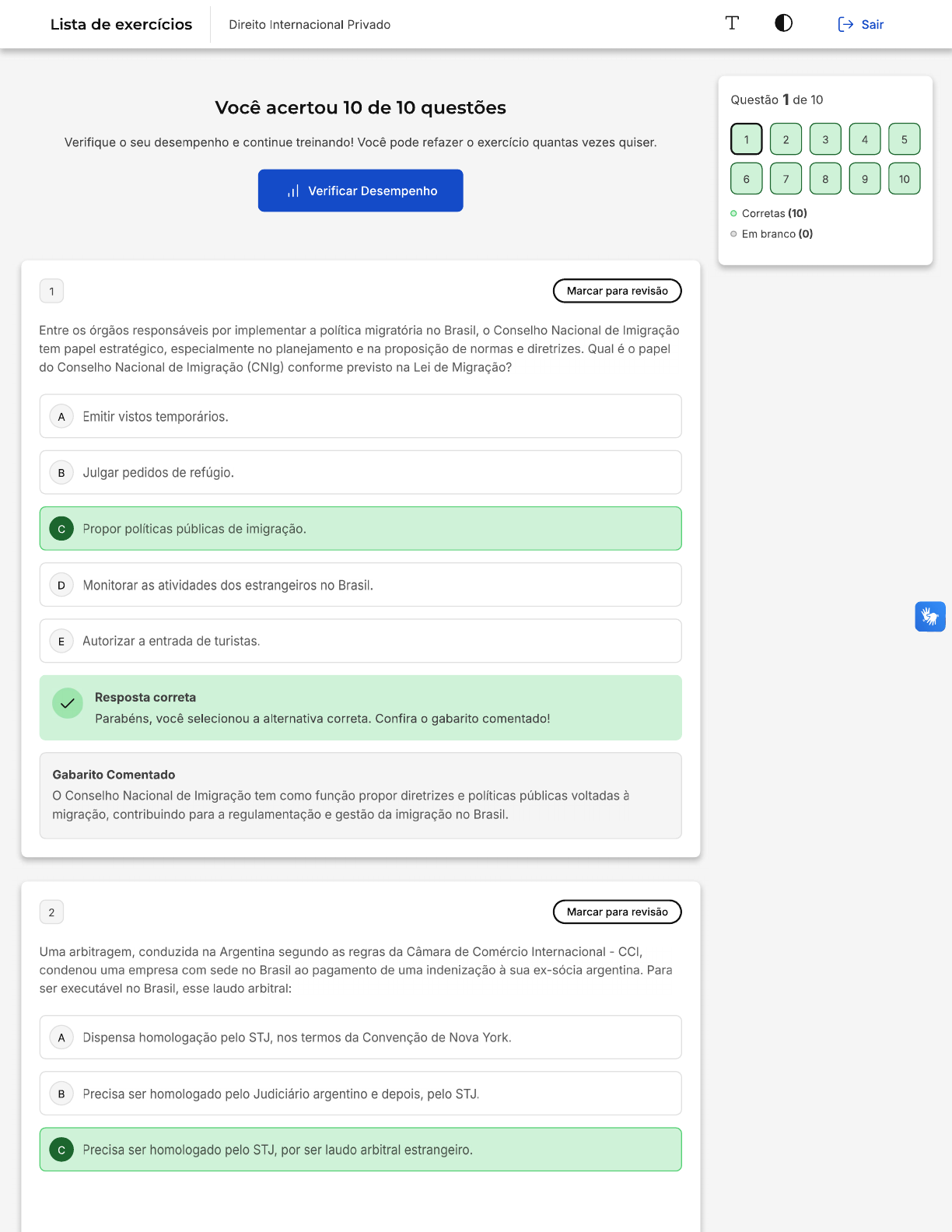This screenshot has width=952, height=1232.
Task: Choose option D about monitoring foreigners
Action: 360,585
